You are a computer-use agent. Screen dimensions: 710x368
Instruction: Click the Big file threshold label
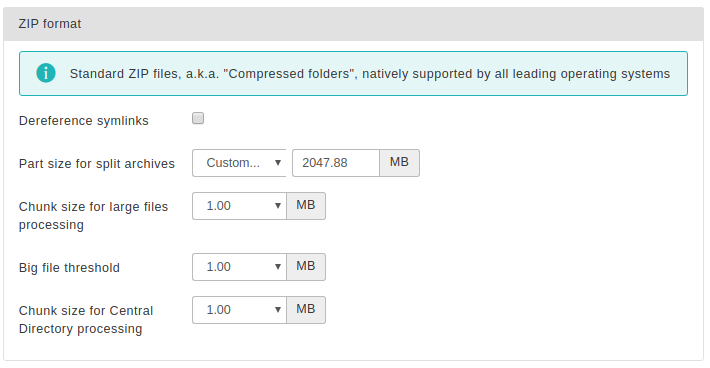click(69, 268)
